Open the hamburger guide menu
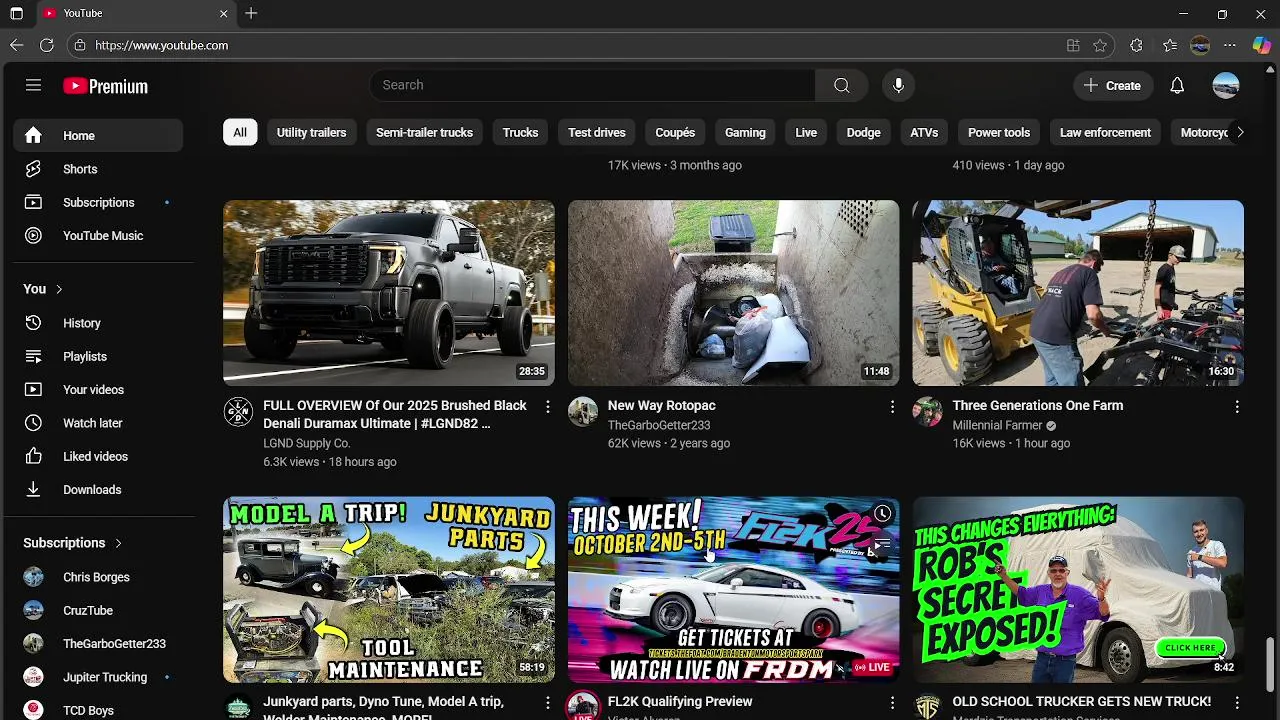The width and height of the screenshot is (1280, 720). [33, 85]
